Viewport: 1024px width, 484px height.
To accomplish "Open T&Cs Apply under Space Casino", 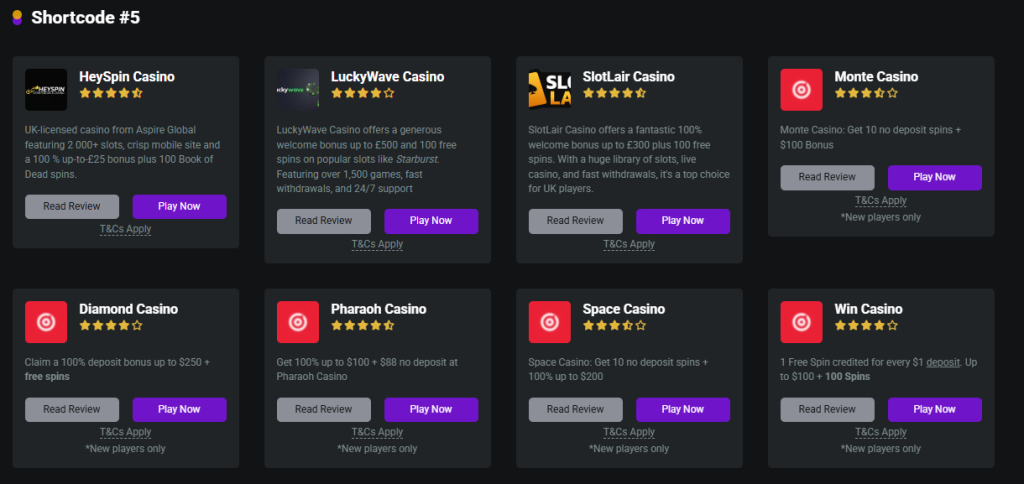I will click(629, 432).
